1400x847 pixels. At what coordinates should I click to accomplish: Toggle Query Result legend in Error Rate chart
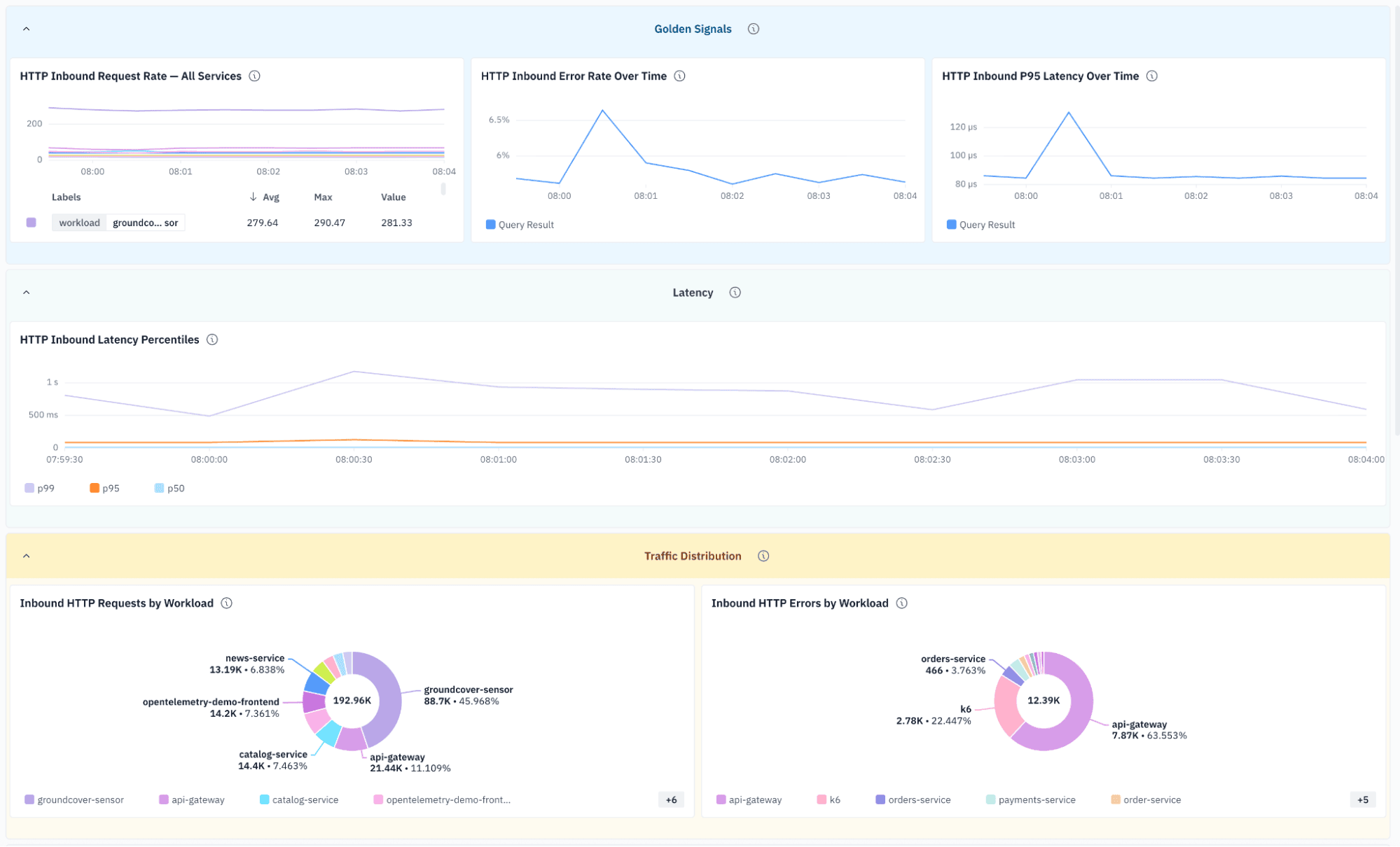point(520,225)
